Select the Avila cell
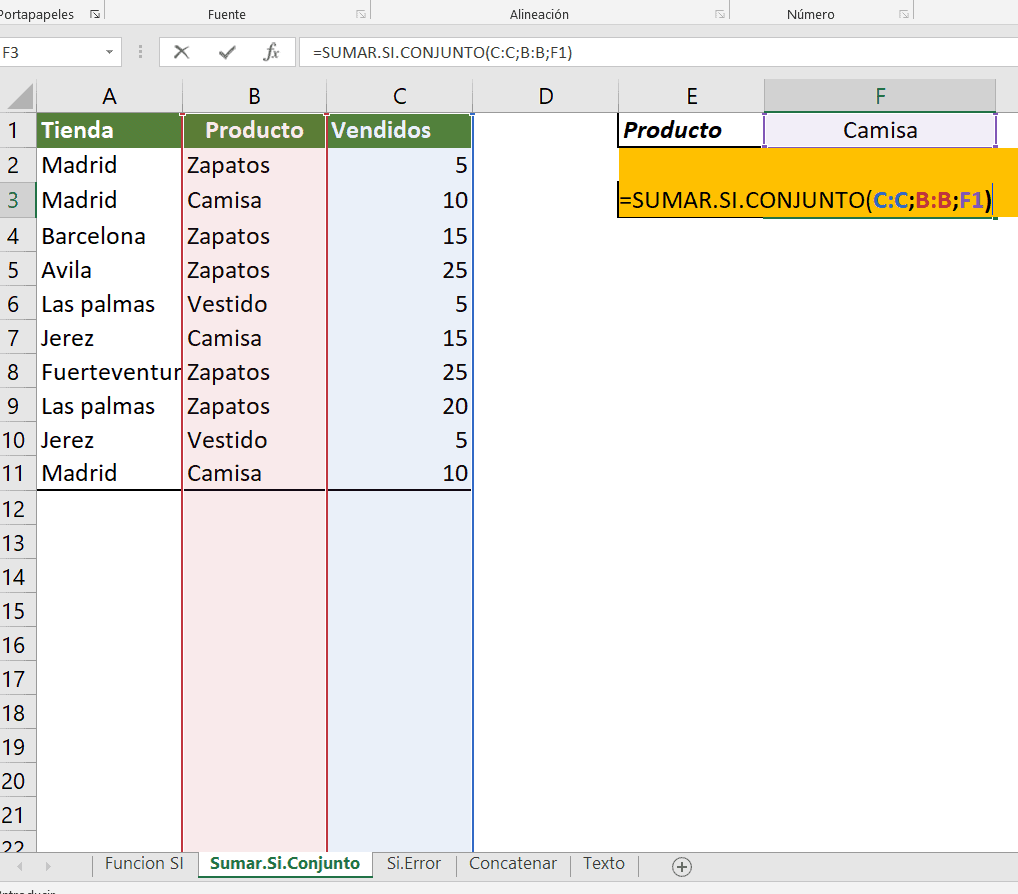Image resolution: width=1018 pixels, height=894 pixels. point(109,270)
